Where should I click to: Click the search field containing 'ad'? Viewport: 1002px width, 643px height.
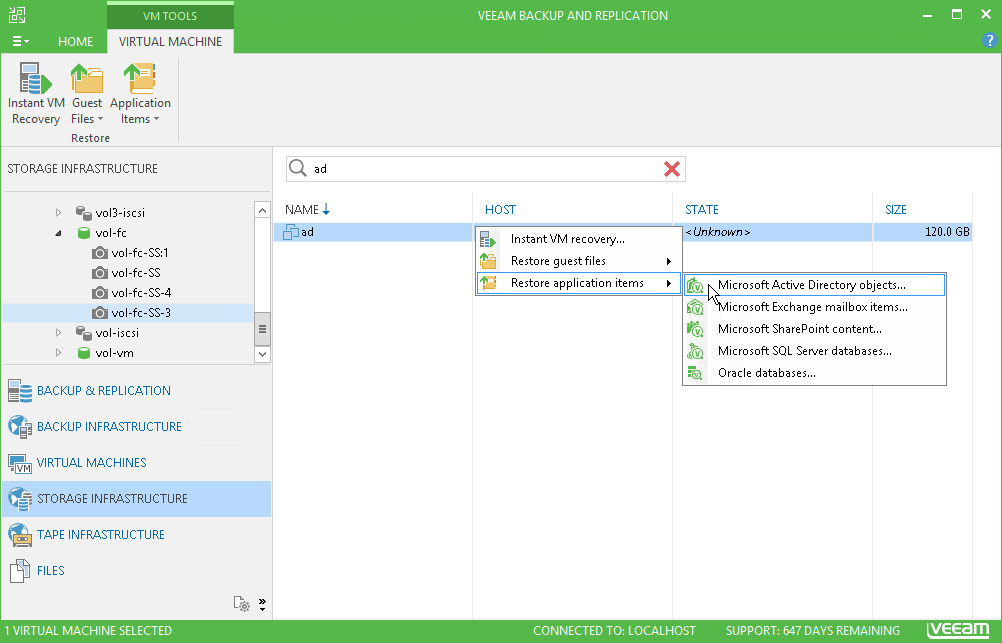click(486, 169)
